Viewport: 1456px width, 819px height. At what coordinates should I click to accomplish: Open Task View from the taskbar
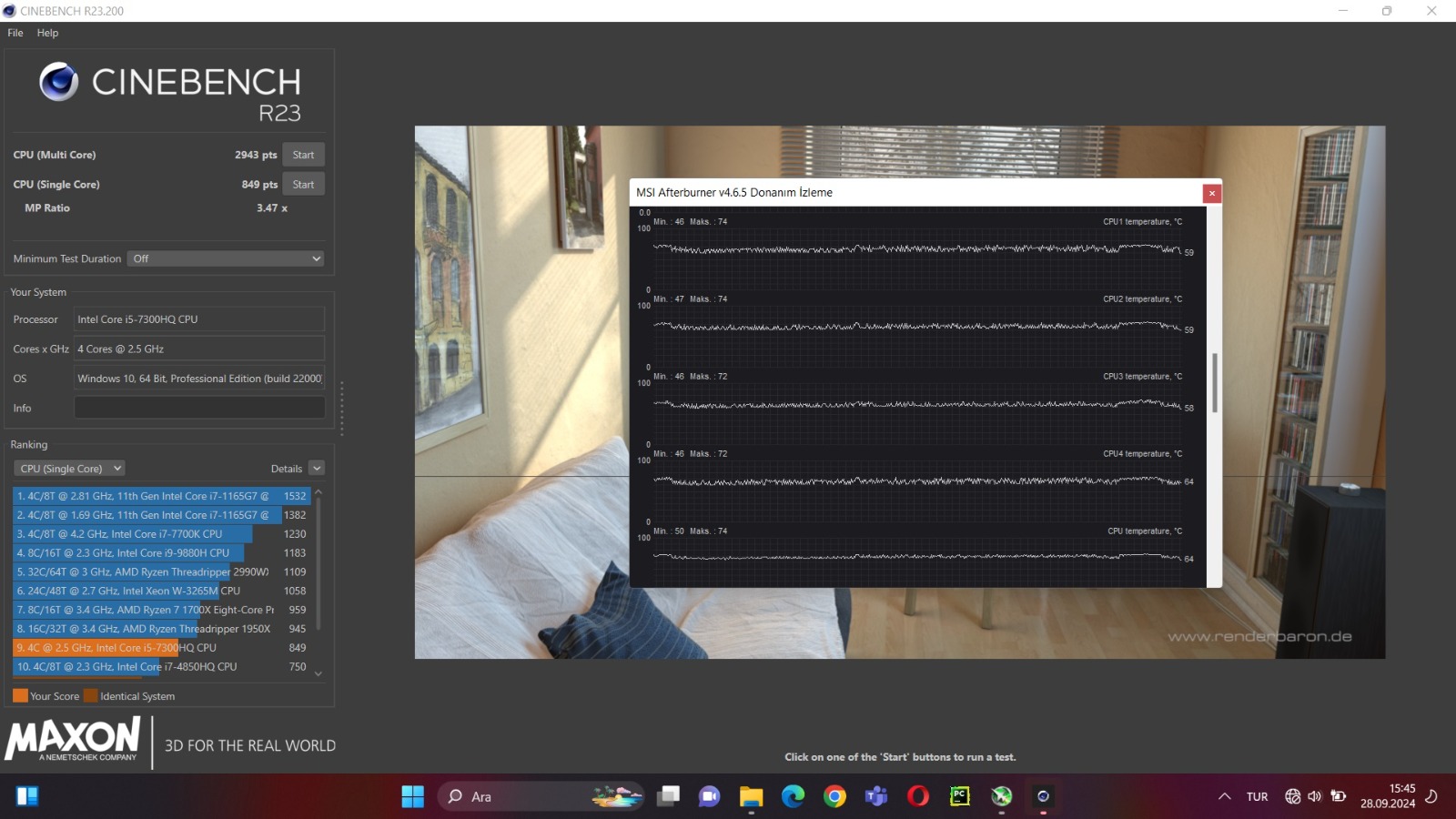(x=669, y=796)
